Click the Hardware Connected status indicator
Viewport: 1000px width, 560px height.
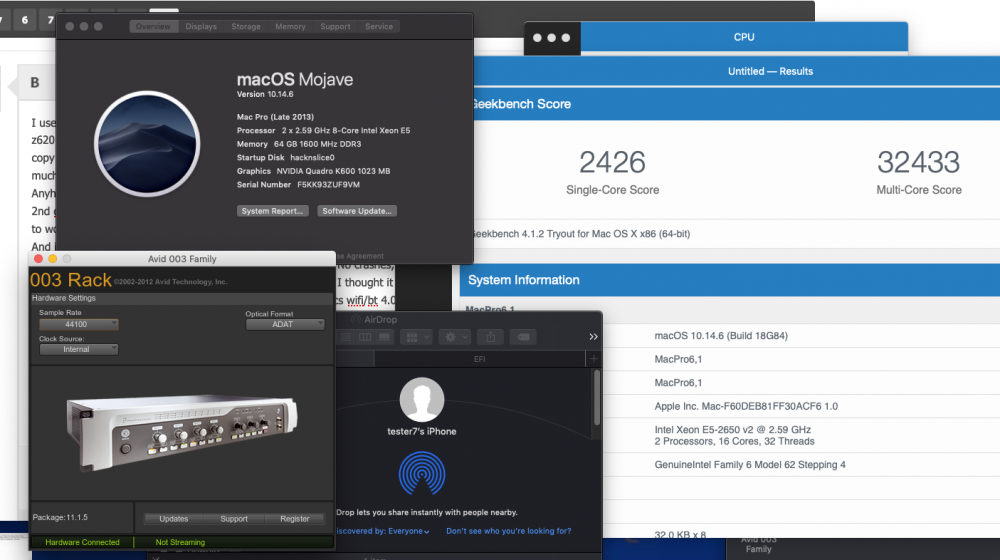(x=82, y=542)
